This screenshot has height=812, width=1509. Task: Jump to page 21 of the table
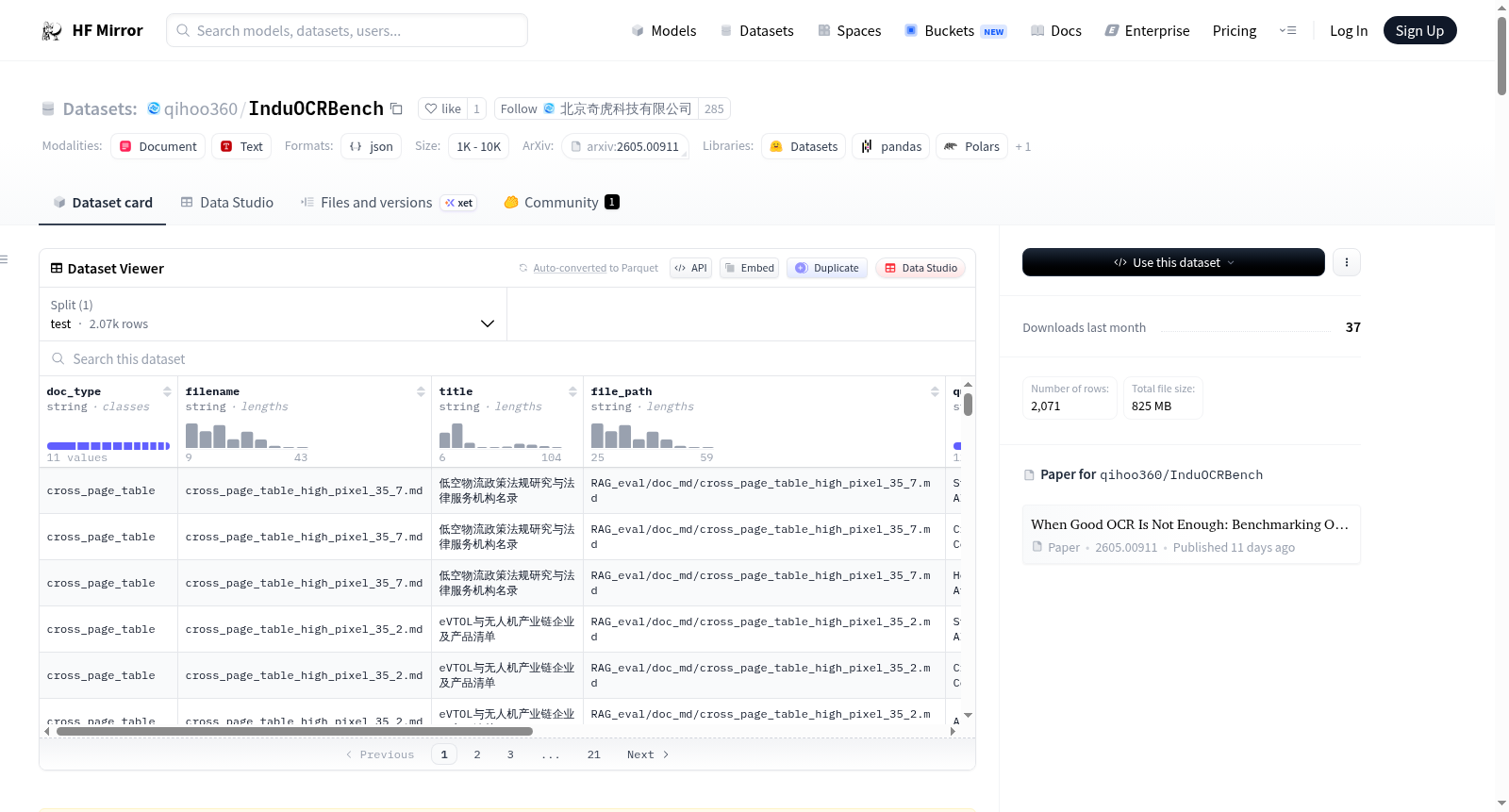pos(594,755)
